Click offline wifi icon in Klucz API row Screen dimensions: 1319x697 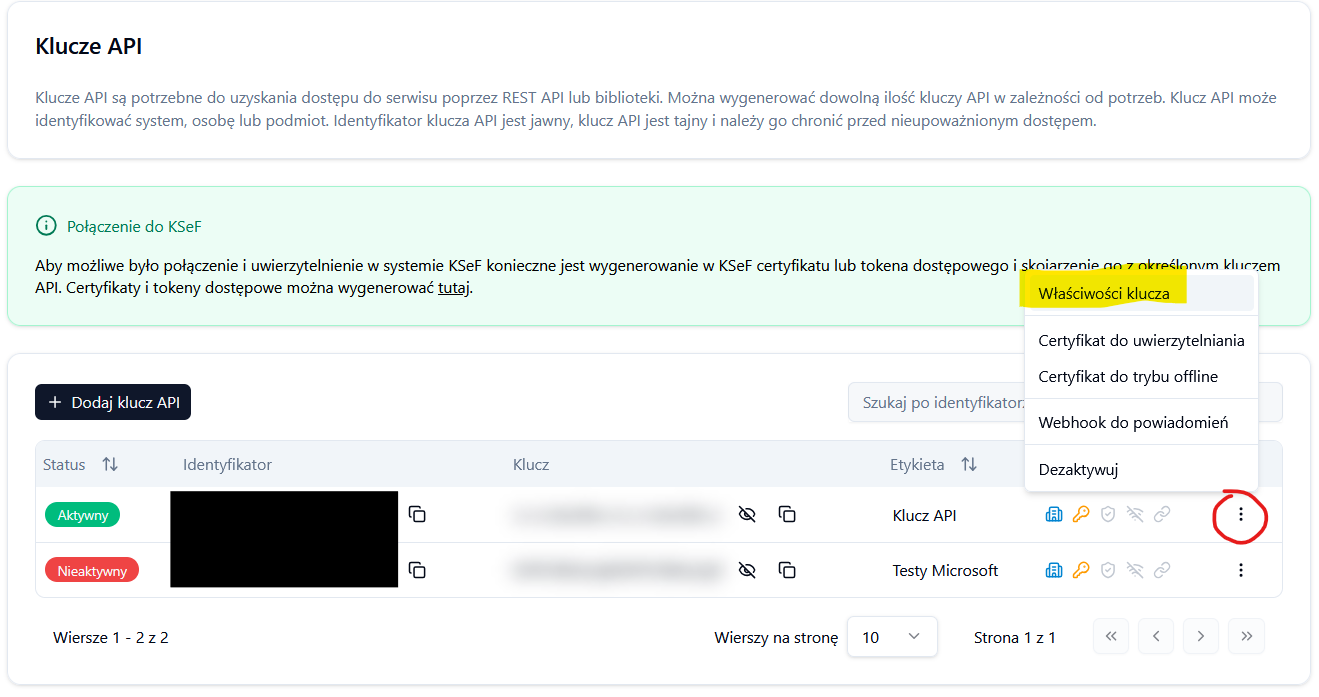point(1134,515)
